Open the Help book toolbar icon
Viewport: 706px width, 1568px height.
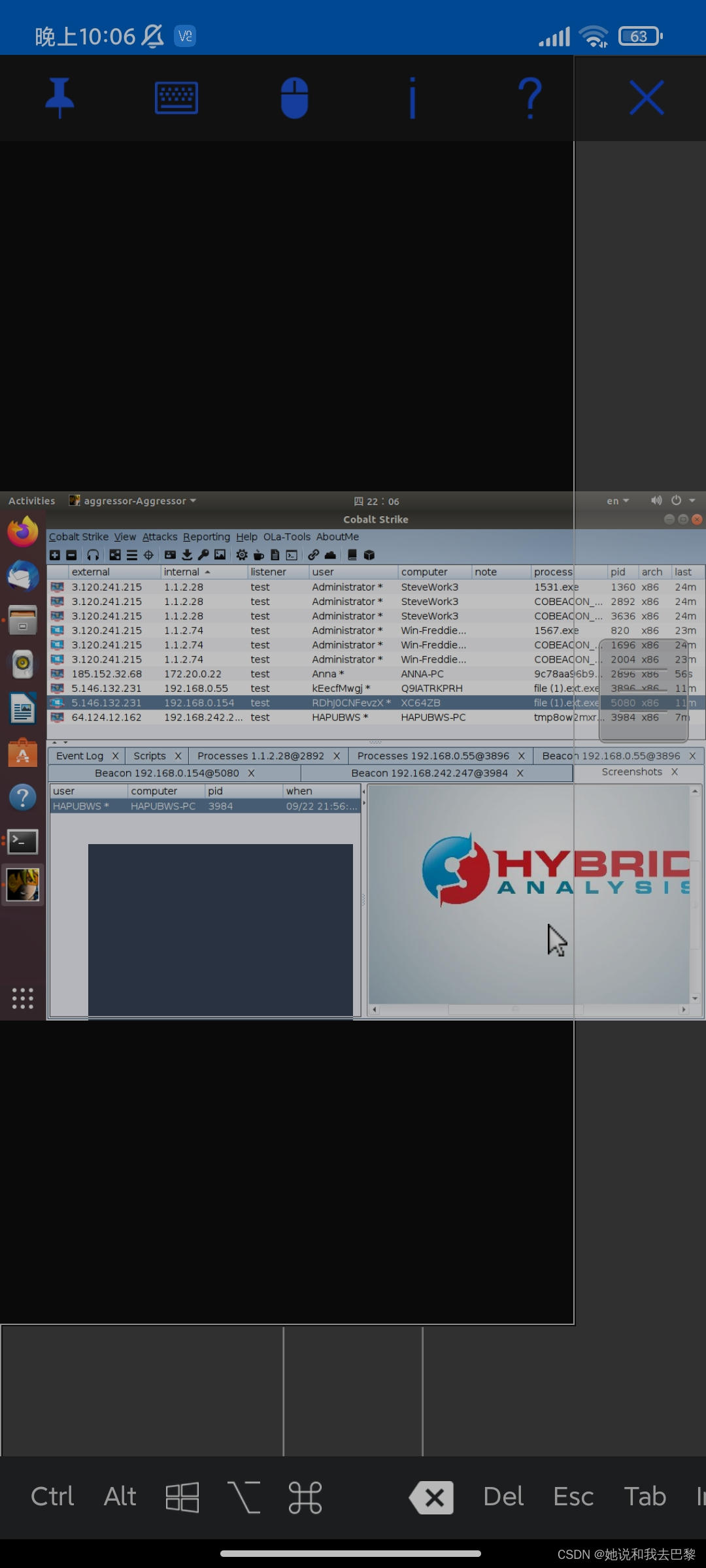(x=352, y=555)
